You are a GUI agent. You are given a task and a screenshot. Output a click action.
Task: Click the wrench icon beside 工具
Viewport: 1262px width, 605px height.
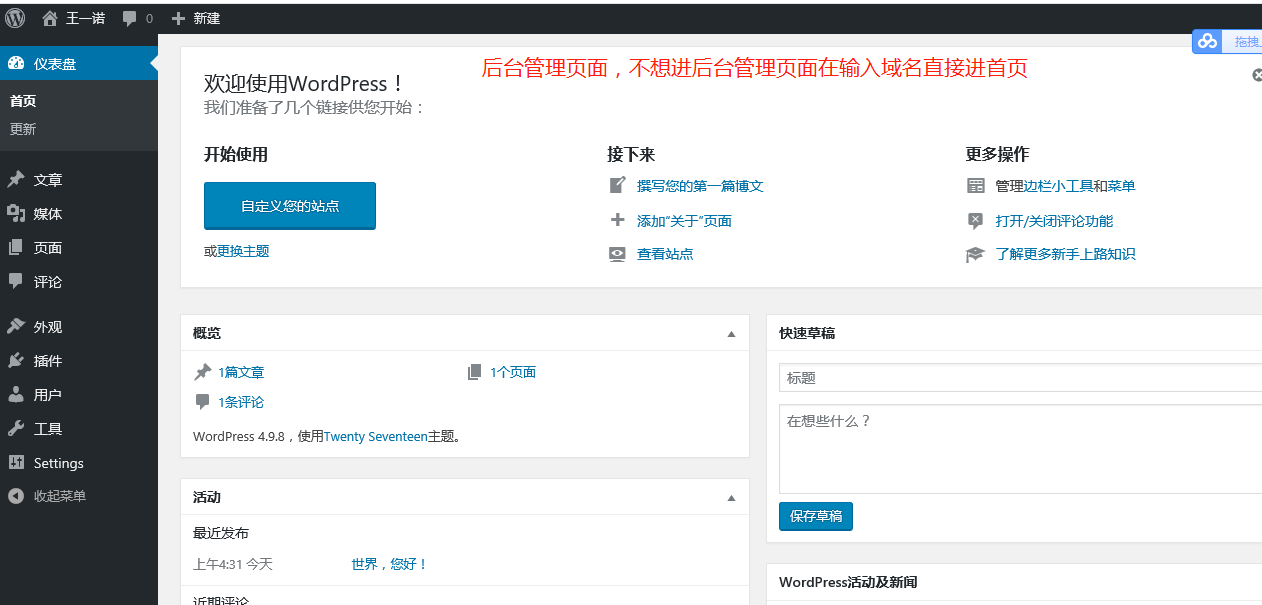pos(16,429)
